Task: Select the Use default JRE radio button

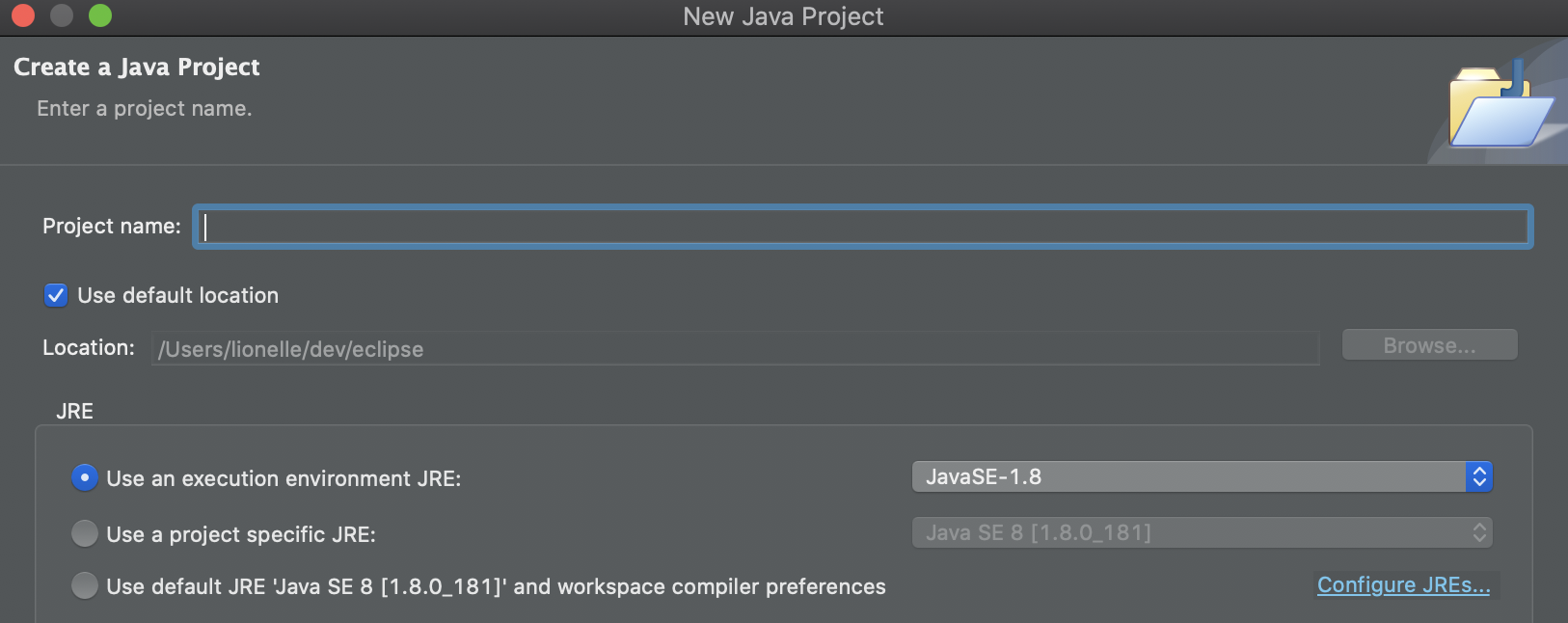Action: pyautogui.click(x=85, y=585)
